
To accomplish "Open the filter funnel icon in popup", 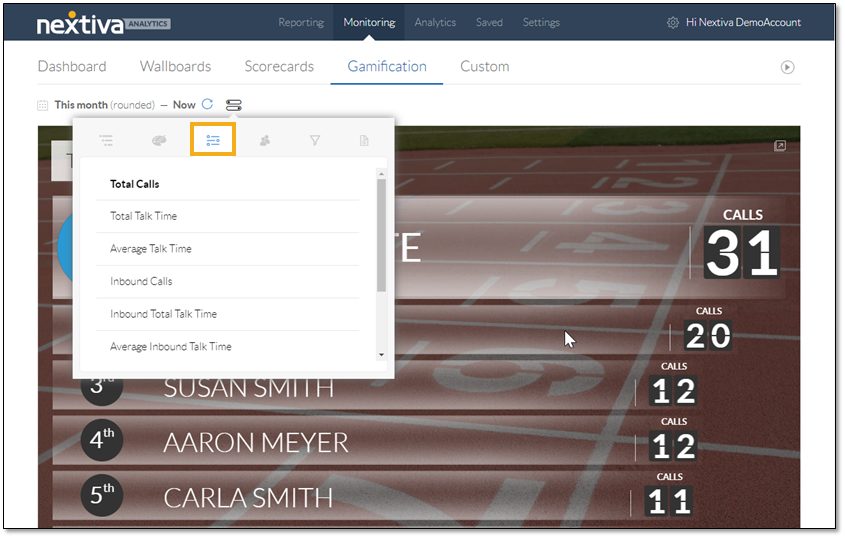I will [315, 141].
